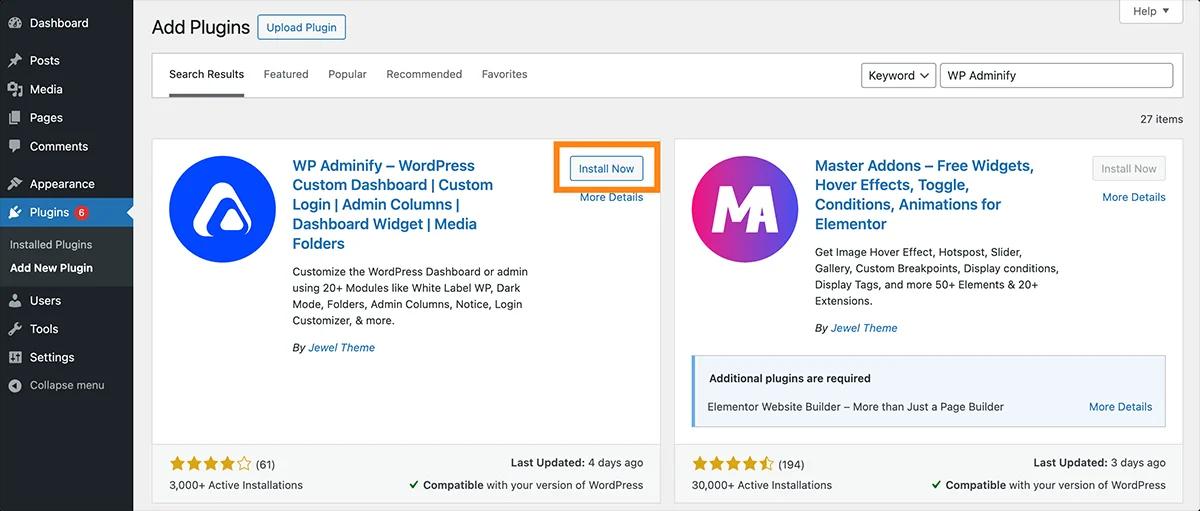The height and width of the screenshot is (511, 1200).
Task: Click the Users menu label
Action: pos(45,300)
